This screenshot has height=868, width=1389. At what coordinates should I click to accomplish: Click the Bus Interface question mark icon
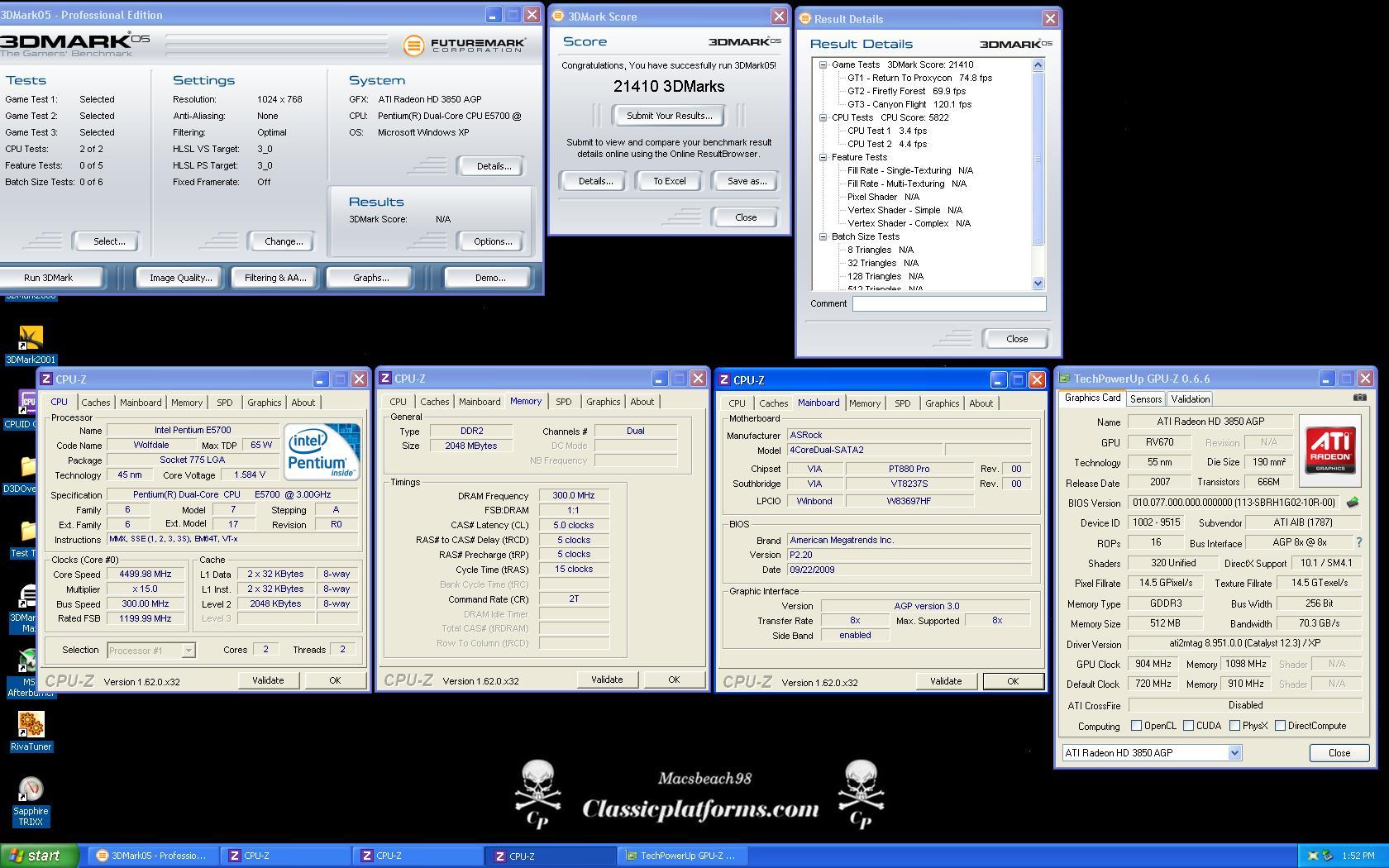coord(1358,542)
